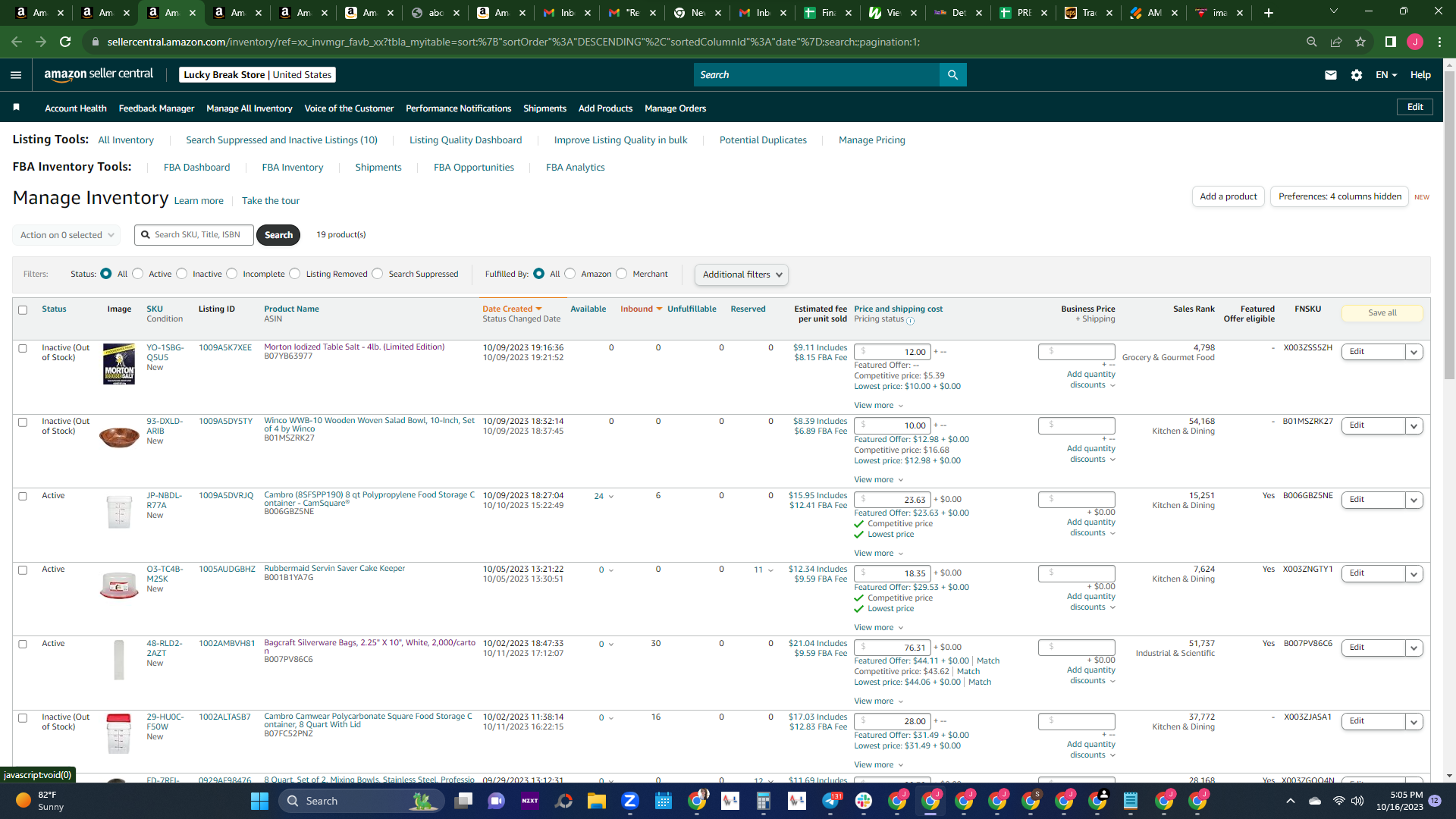The height and width of the screenshot is (819, 1456).
Task: Open Slack from the taskbar
Action: click(x=863, y=801)
